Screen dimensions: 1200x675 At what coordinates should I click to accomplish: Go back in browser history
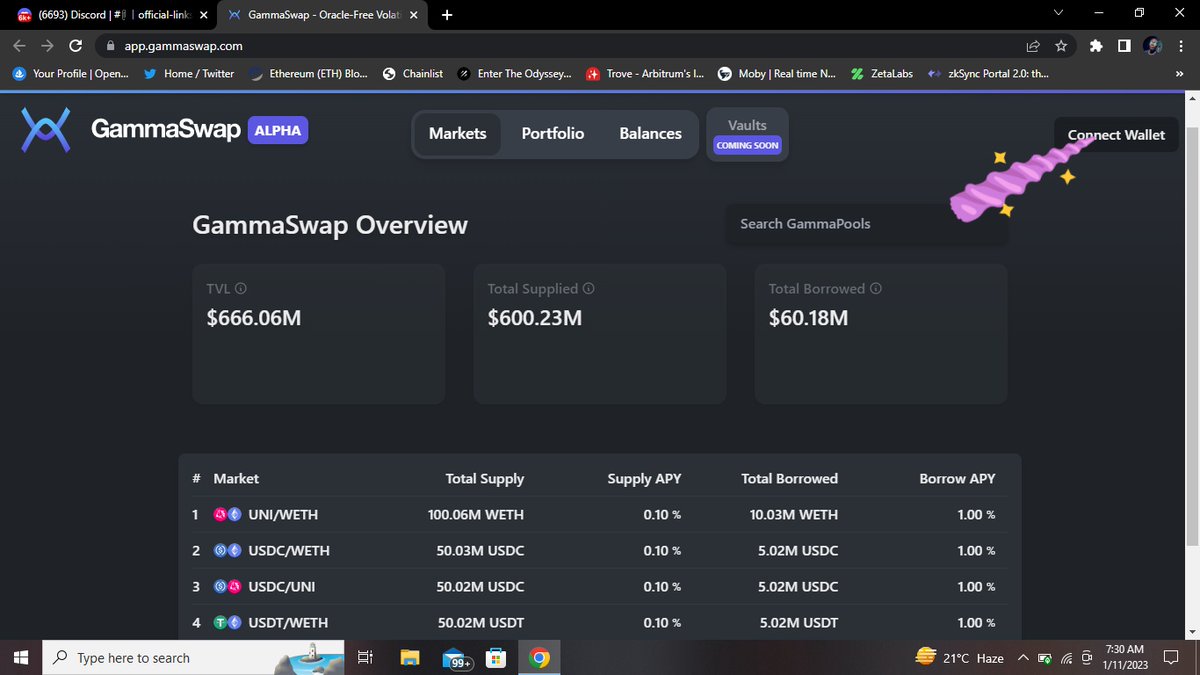(20, 46)
